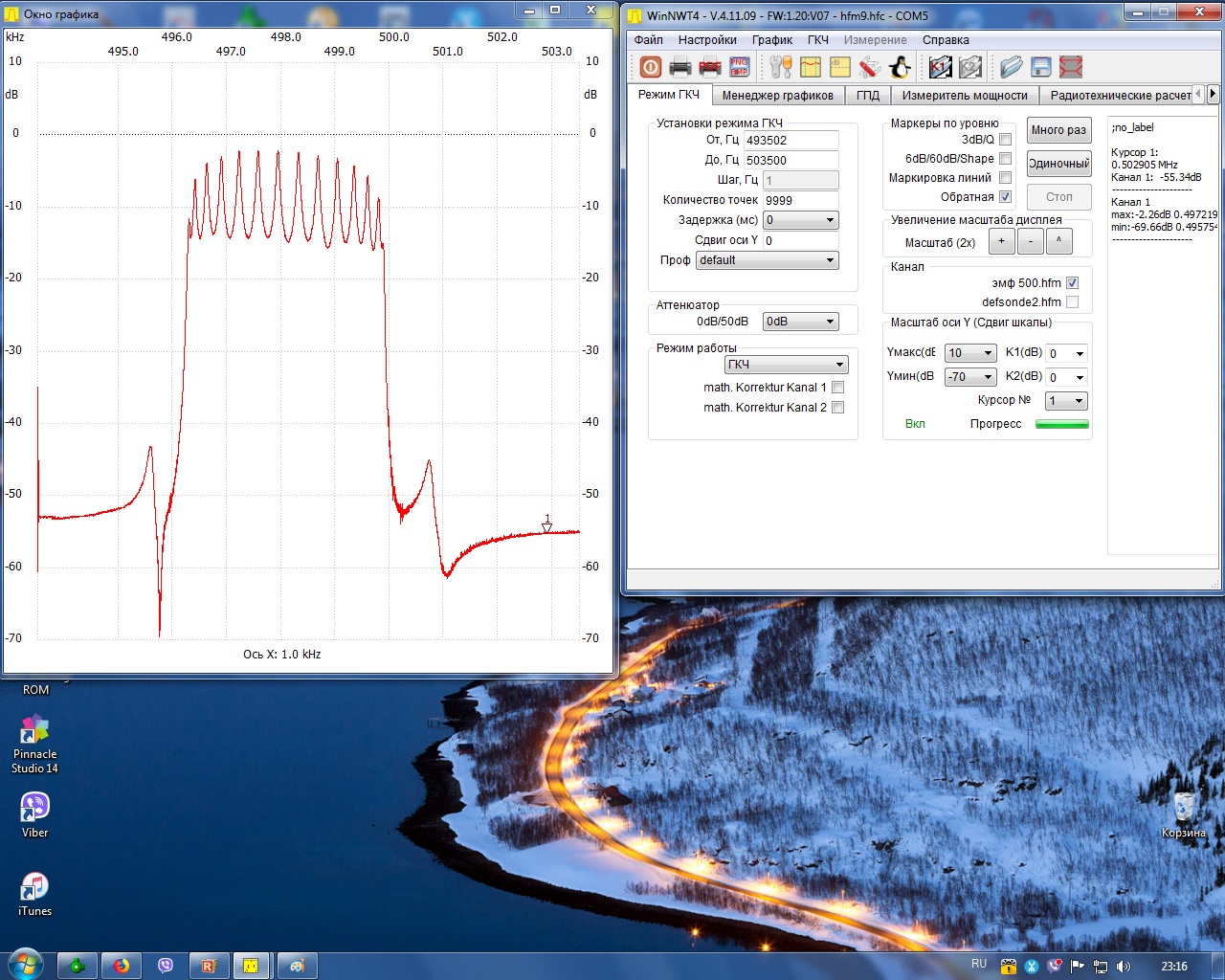Viewport: 1225px width, 980px height.
Task: Open the Windows Start menu orb
Action: point(26,965)
